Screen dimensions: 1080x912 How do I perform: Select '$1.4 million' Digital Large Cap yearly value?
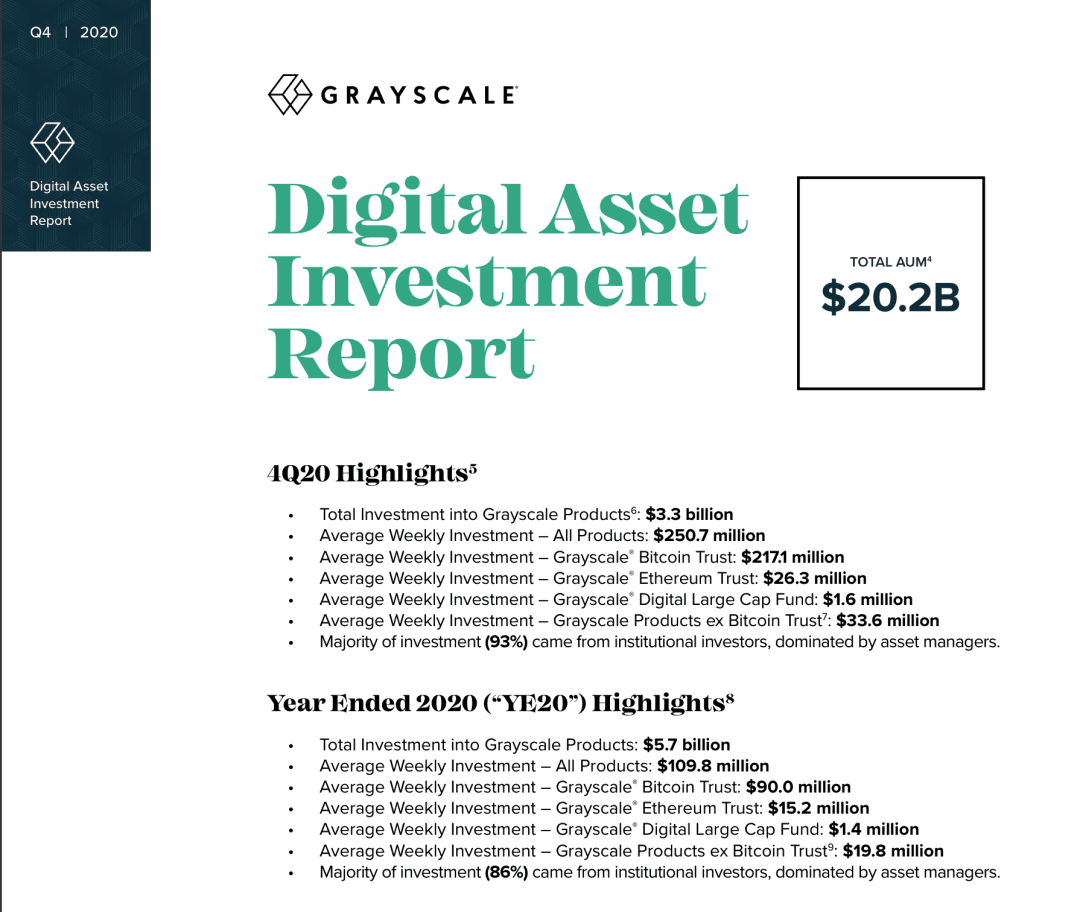click(x=874, y=830)
